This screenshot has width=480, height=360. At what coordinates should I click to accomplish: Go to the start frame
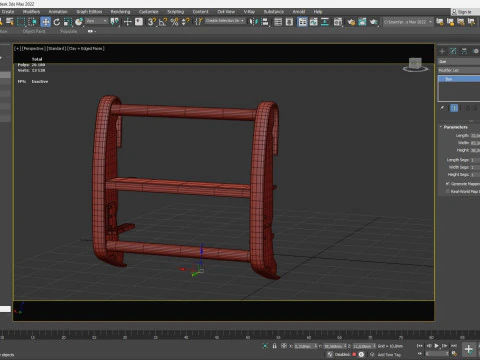420,346
